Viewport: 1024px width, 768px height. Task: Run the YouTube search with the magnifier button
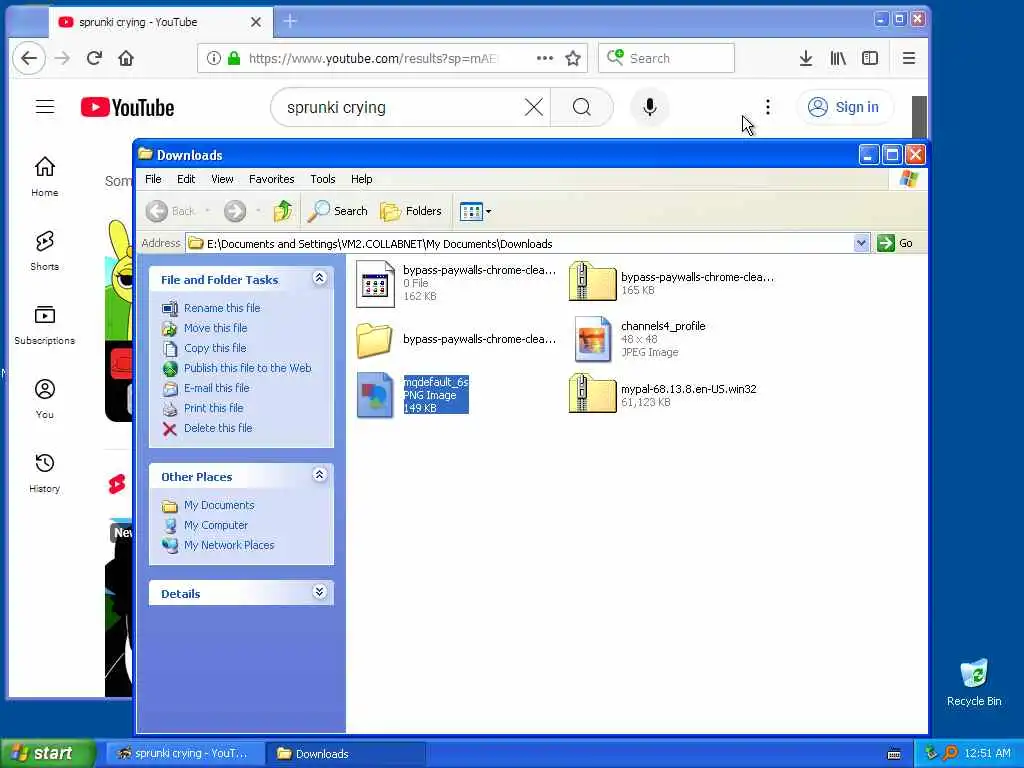582,107
